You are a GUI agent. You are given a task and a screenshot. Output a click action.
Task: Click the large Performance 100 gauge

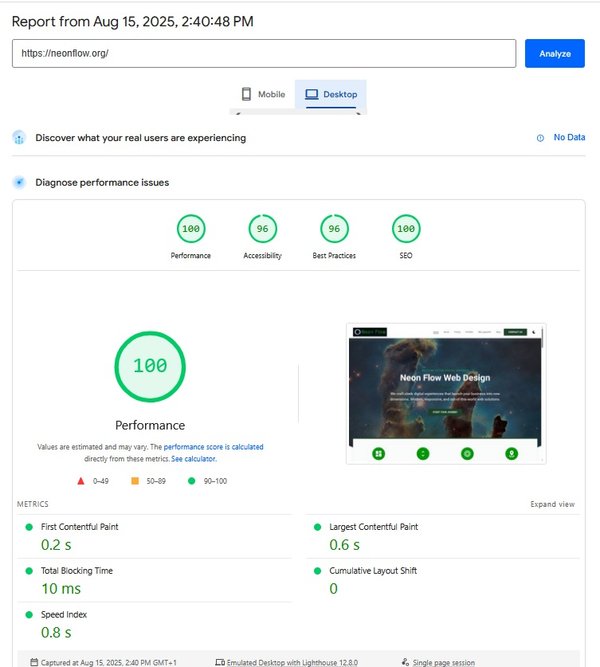pyautogui.click(x=150, y=366)
